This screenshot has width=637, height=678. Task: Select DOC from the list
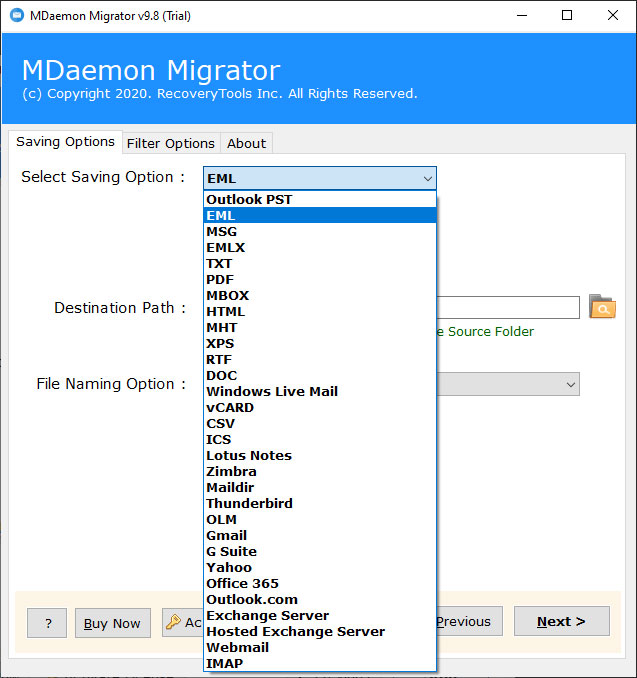click(x=320, y=375)
